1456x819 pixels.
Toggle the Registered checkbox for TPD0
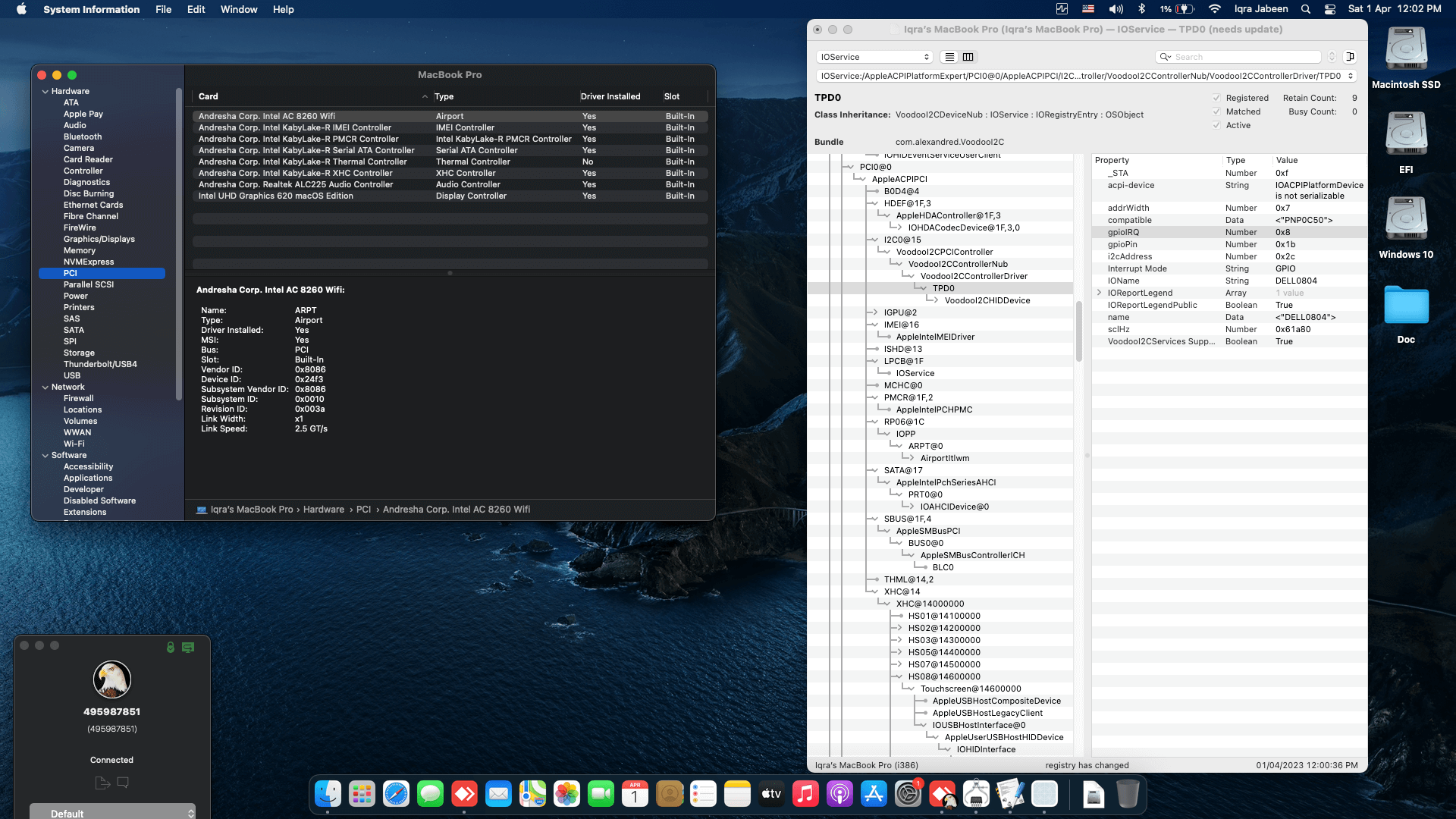[x=1217, y=98]
